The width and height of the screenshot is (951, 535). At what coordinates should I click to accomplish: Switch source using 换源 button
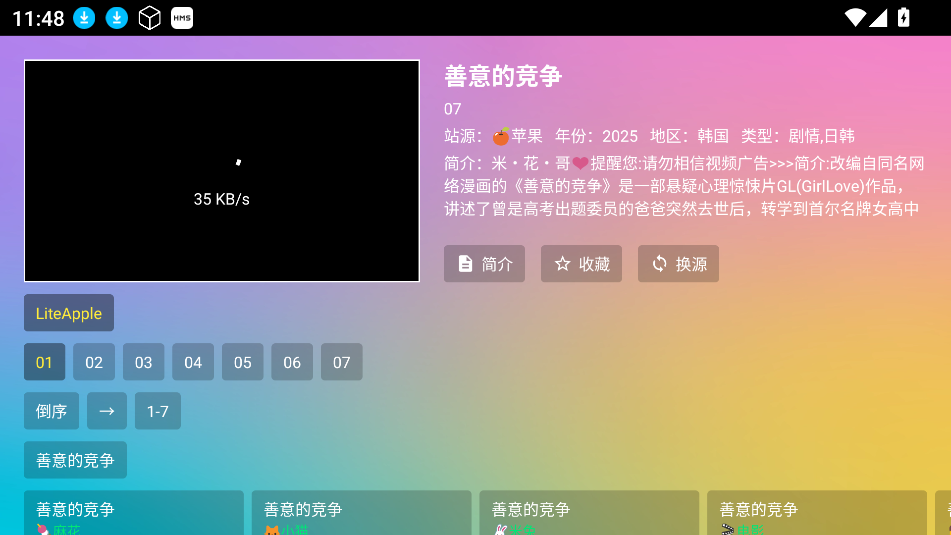click(x=678, y=264)
